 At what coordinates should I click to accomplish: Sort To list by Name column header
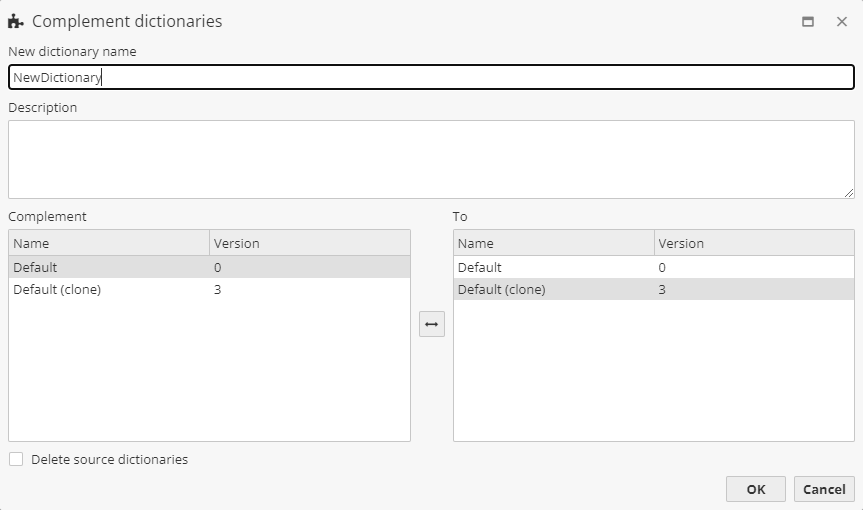(553, 243)
